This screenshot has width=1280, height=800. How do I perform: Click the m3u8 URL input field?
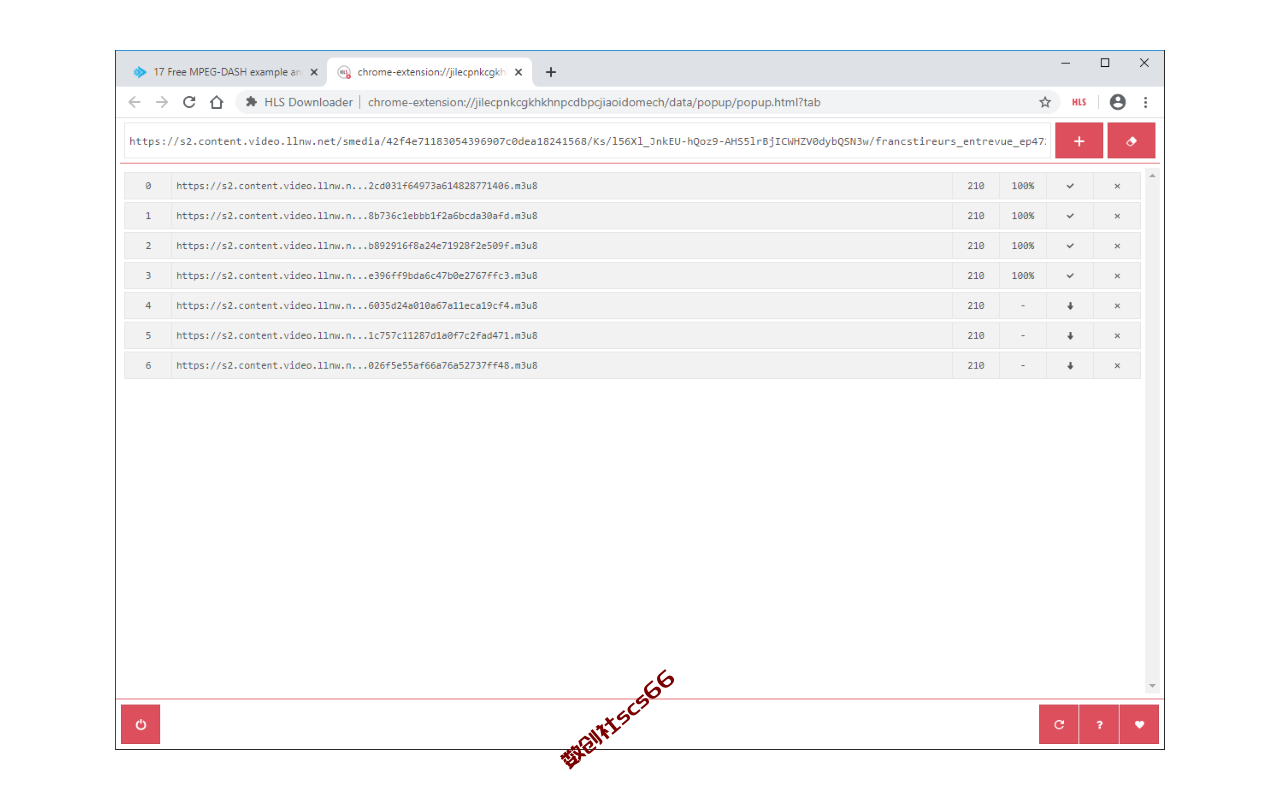pos(587,141)
